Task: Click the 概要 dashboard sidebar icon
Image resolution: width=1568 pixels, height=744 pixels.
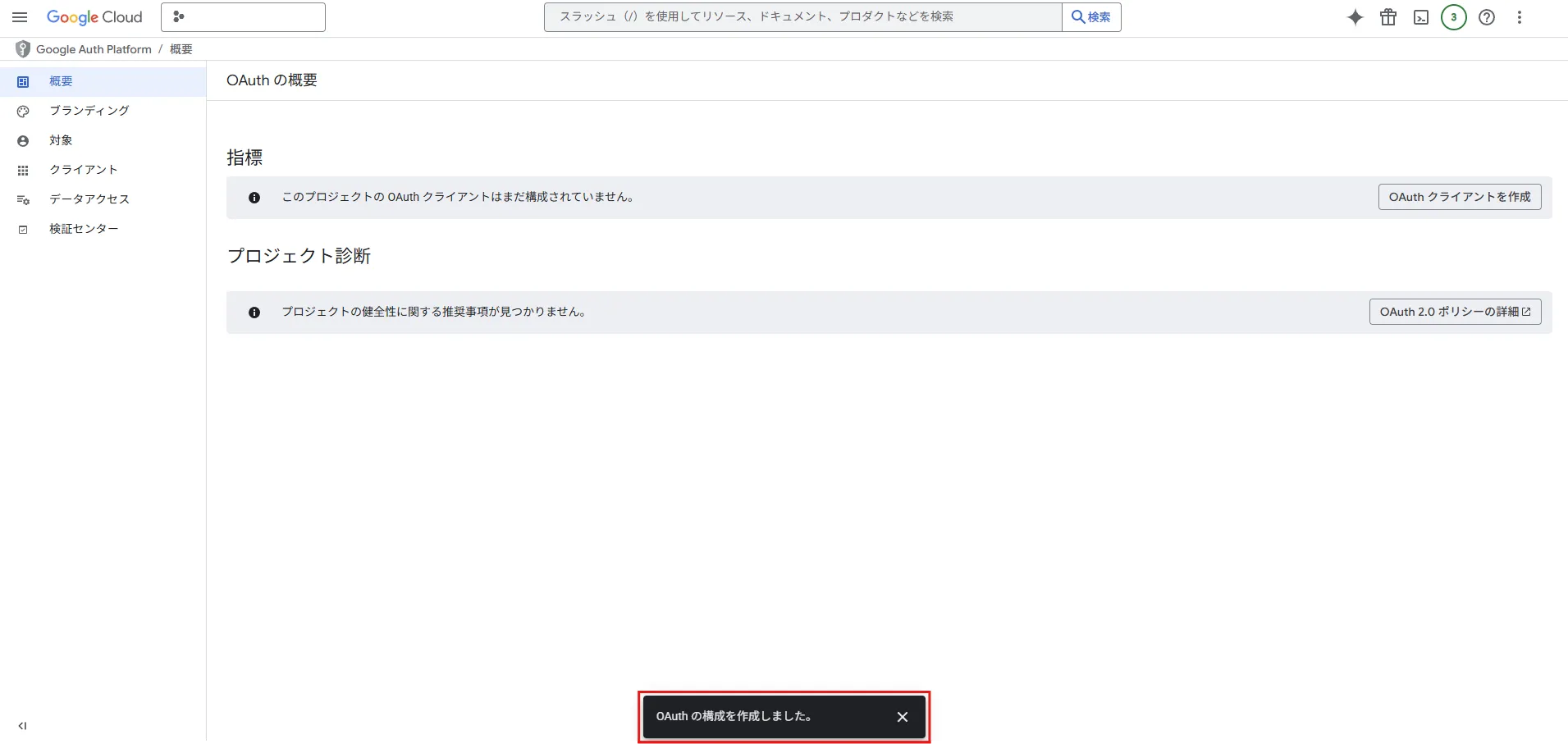Action: click(23, 82)
